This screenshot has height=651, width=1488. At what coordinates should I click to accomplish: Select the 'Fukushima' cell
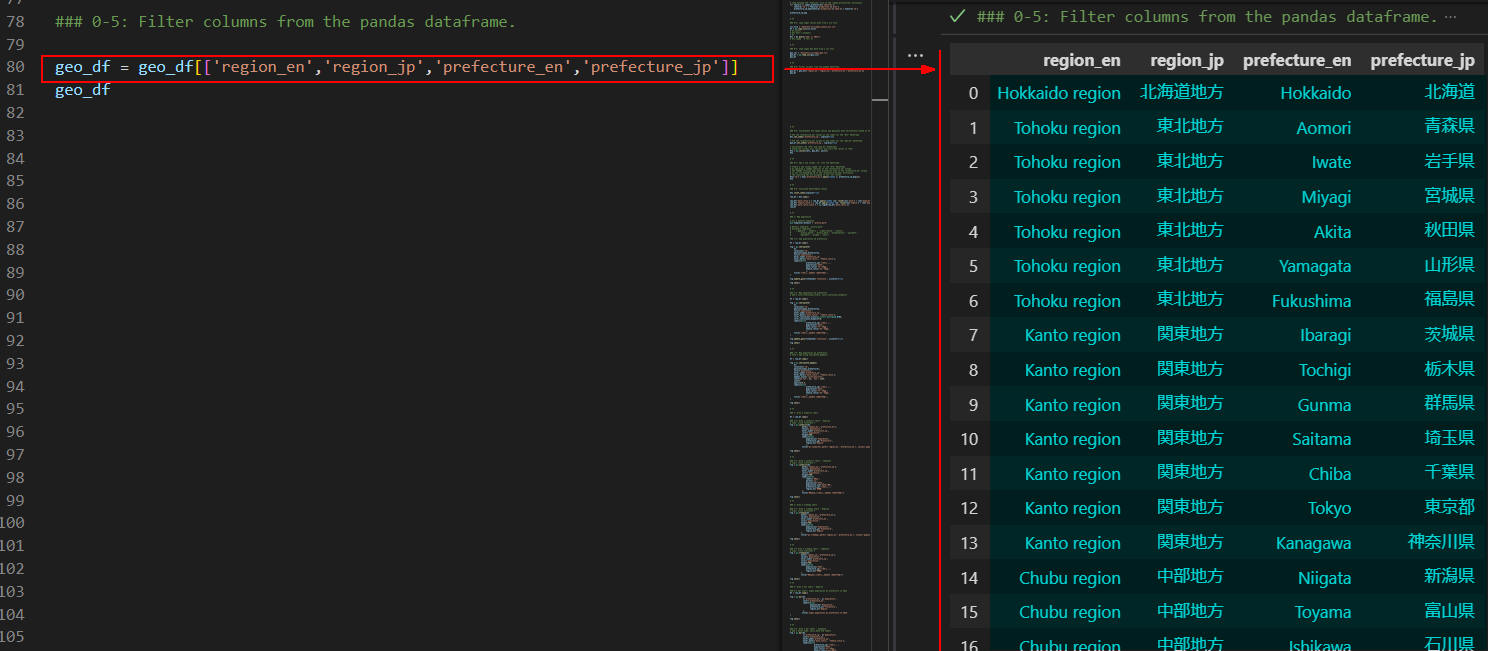click(x=1312, y=301)
